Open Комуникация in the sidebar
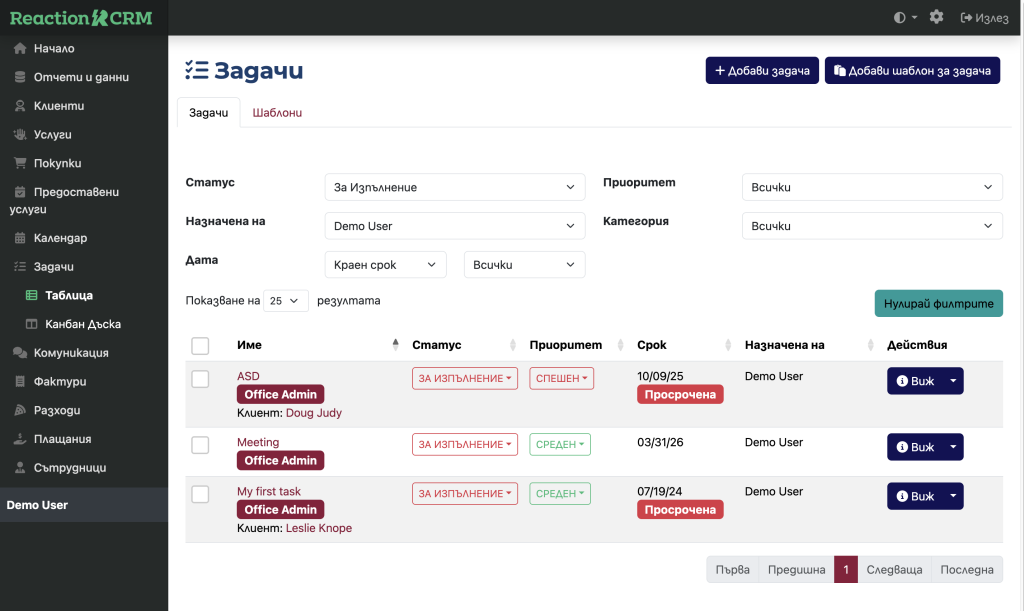The width and height of the screenshot is (1024, 611). click(x=70, y=353)
